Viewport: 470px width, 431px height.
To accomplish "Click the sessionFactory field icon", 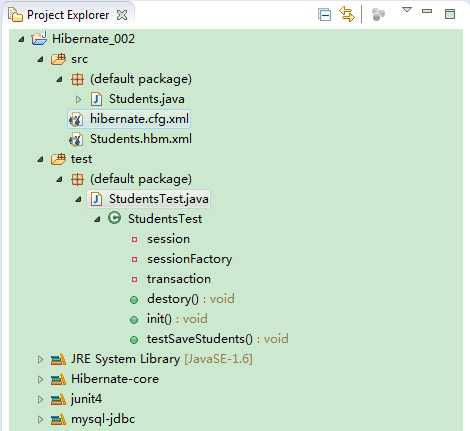I will tap(134, 259).
